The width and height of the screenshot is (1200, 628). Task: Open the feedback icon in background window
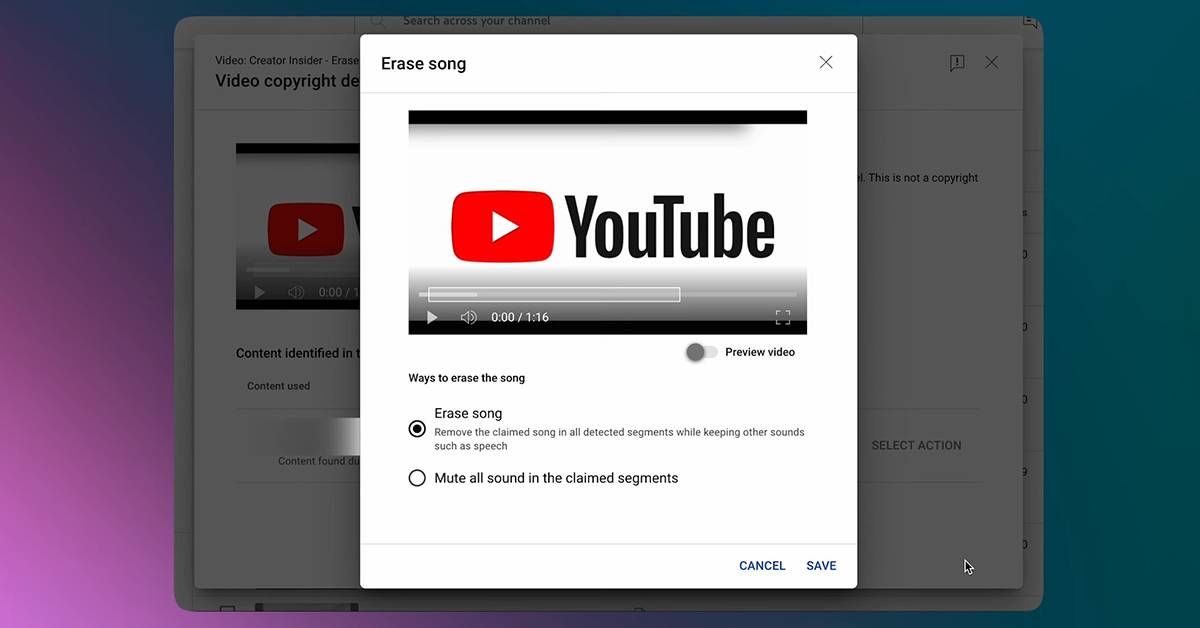coord(957,63)
